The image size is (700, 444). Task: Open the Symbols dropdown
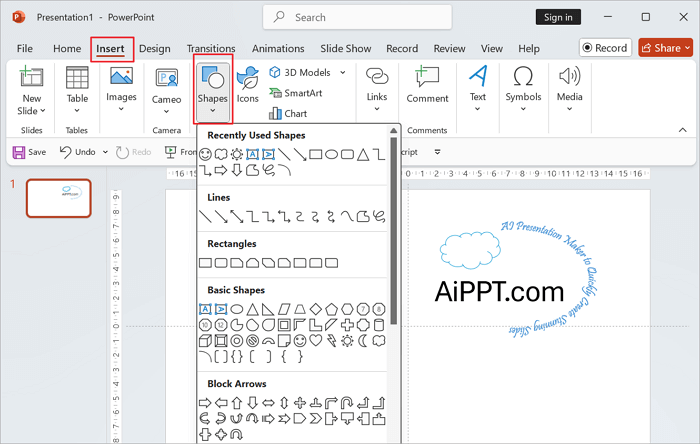[x=523, y=89]
